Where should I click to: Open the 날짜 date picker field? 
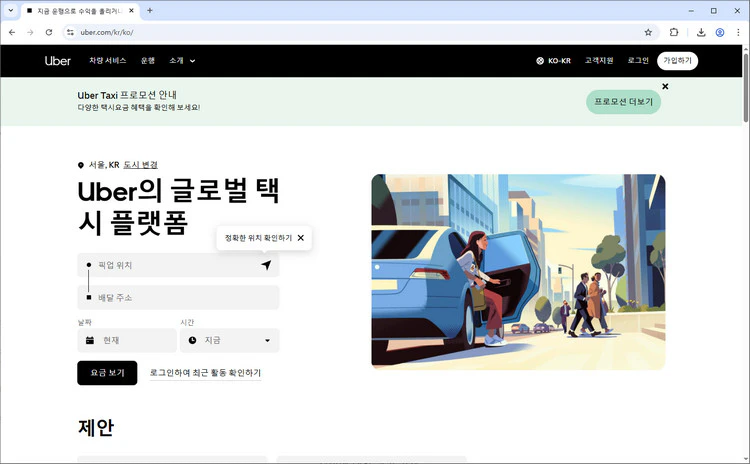[x=127, y=340]
